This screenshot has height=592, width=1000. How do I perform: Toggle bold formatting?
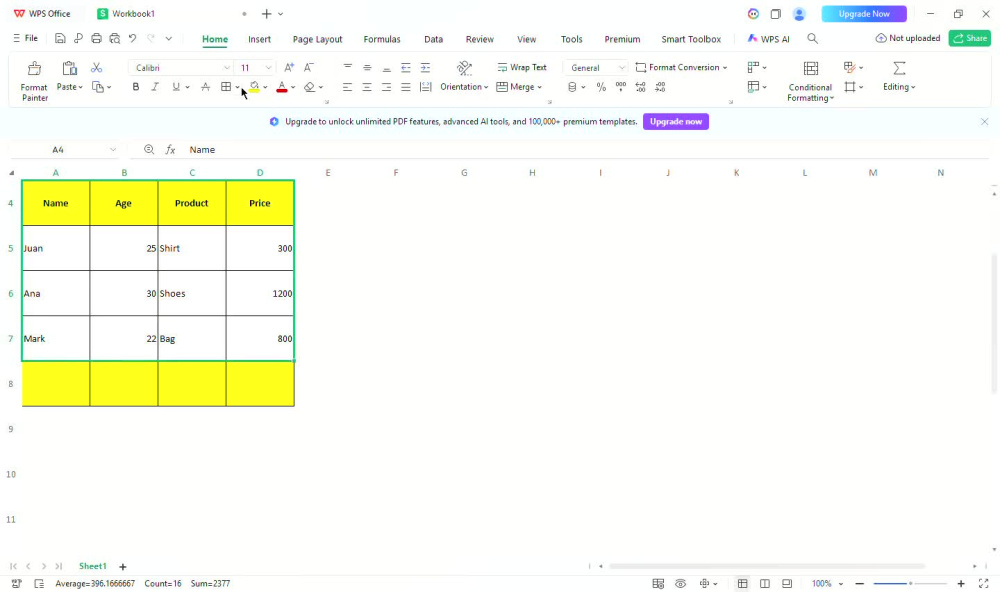tap(136, 87)
